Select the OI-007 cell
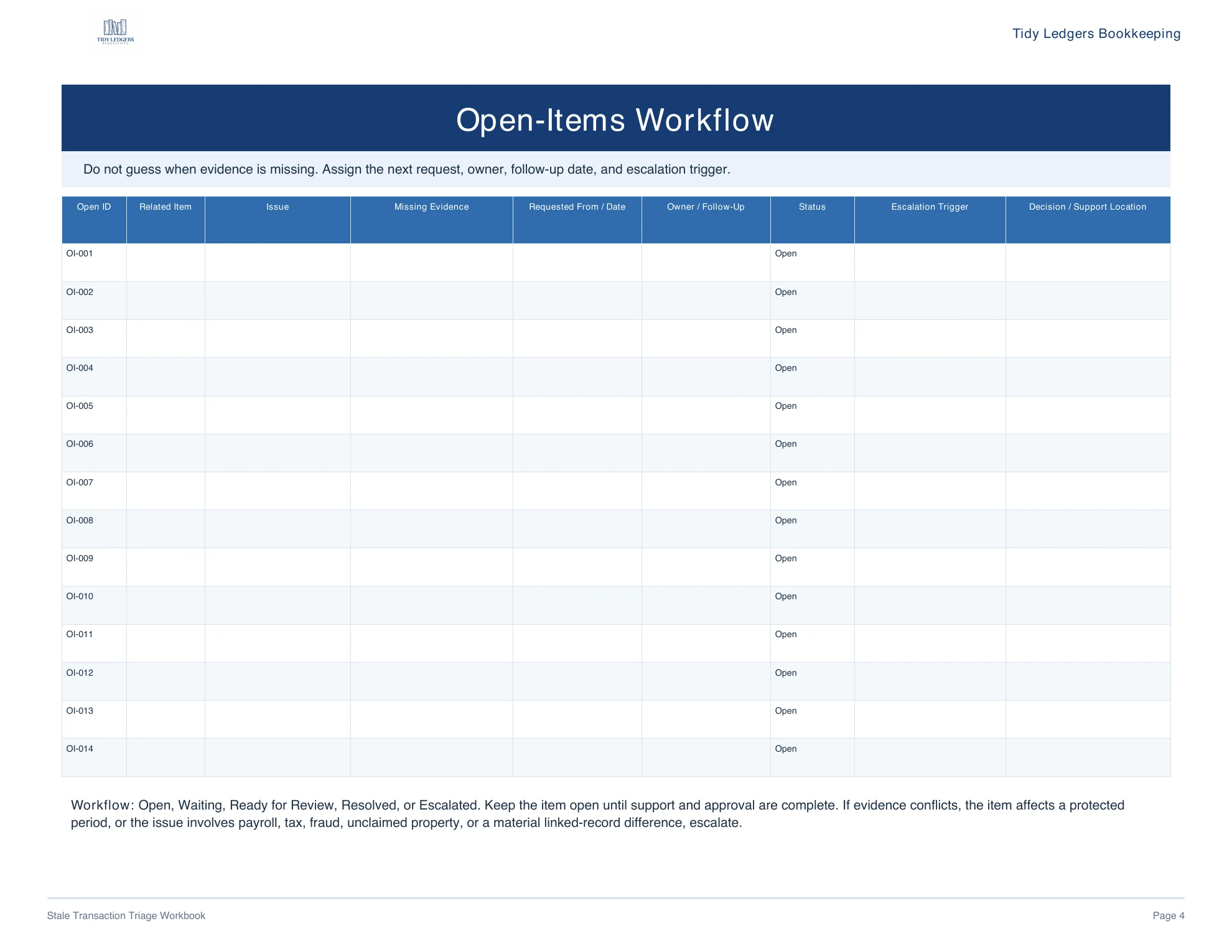The width and height of the screenshot is (1232, 952). coord(94,491)
